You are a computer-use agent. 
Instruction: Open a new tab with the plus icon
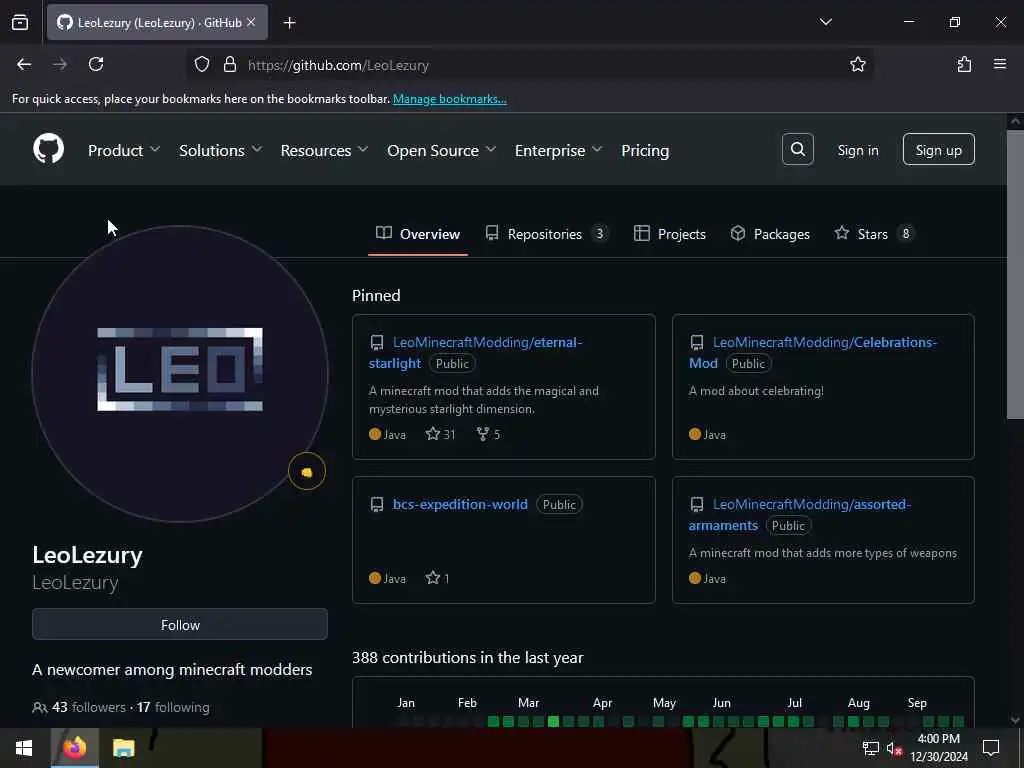289,23
